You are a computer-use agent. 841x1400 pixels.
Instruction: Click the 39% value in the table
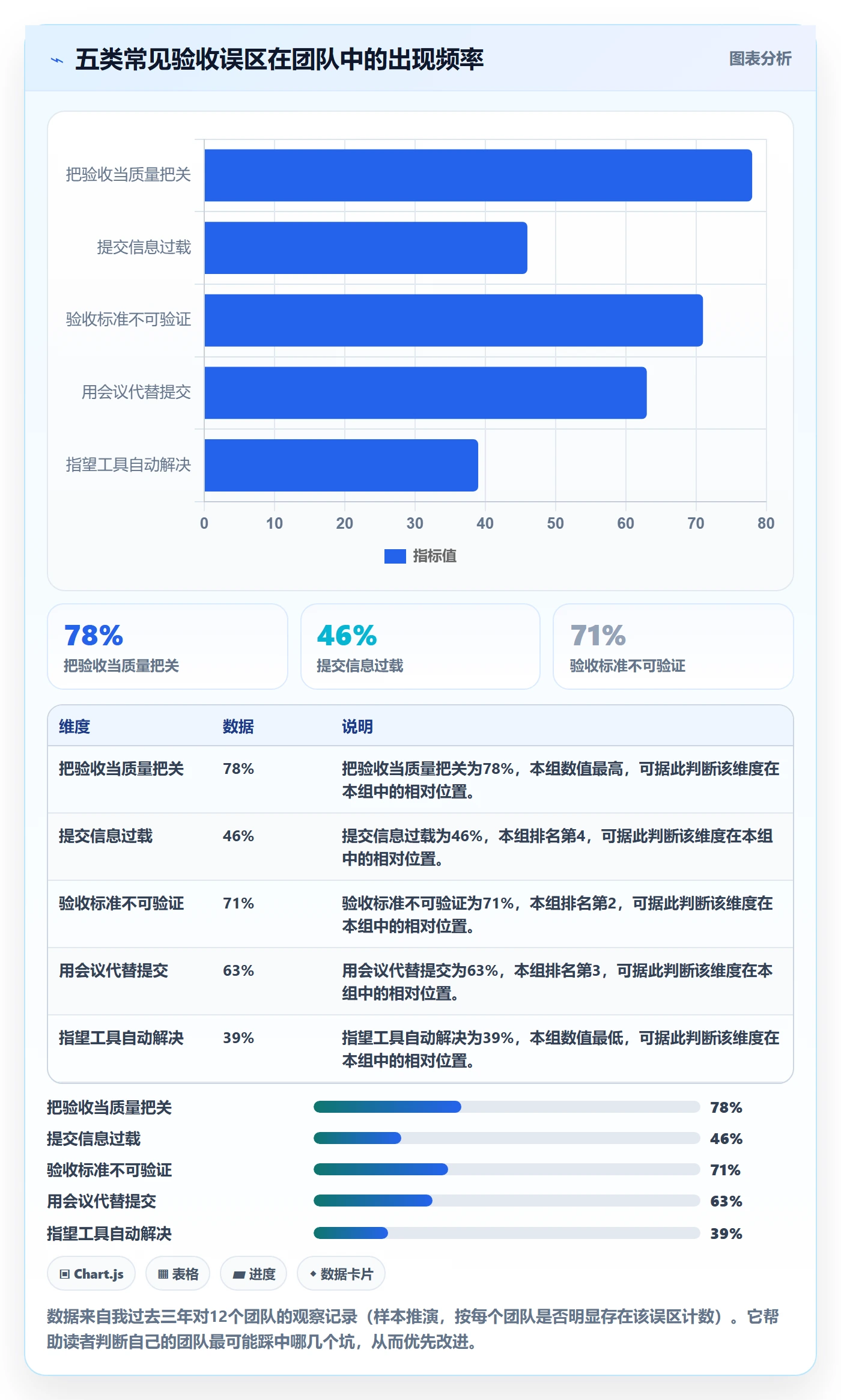[x=238, y=1038]
